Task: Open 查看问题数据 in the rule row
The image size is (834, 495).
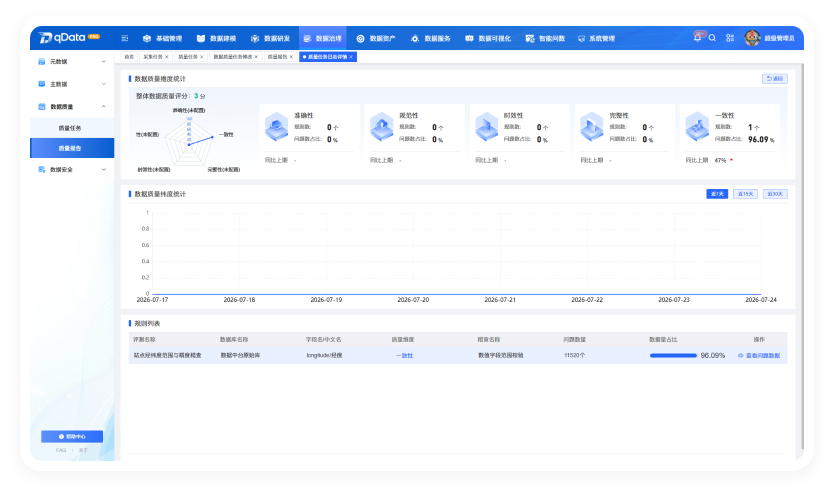Action: tap(759, 356)
